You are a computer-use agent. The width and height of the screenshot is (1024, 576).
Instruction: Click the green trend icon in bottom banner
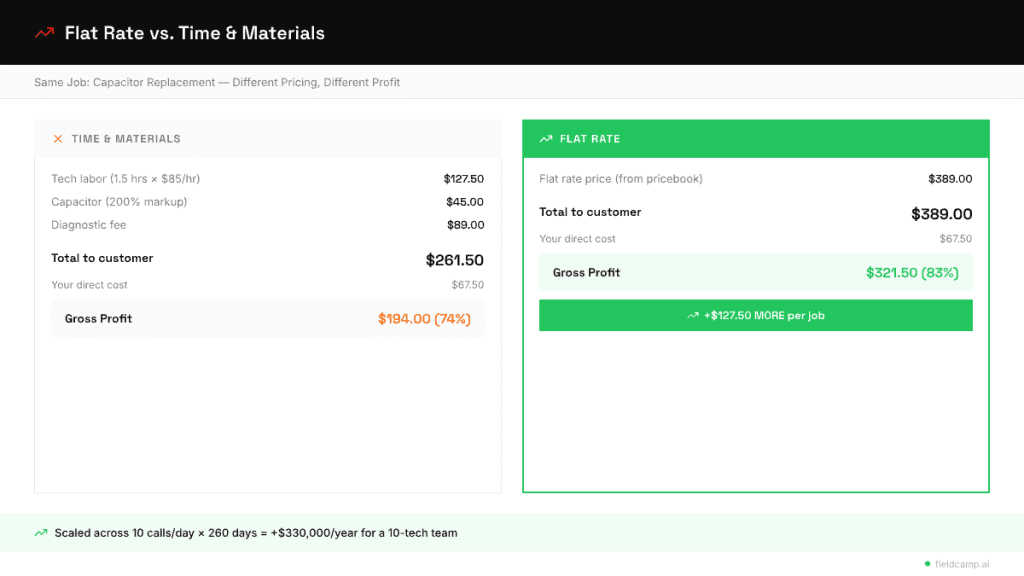tap(41, 533)
